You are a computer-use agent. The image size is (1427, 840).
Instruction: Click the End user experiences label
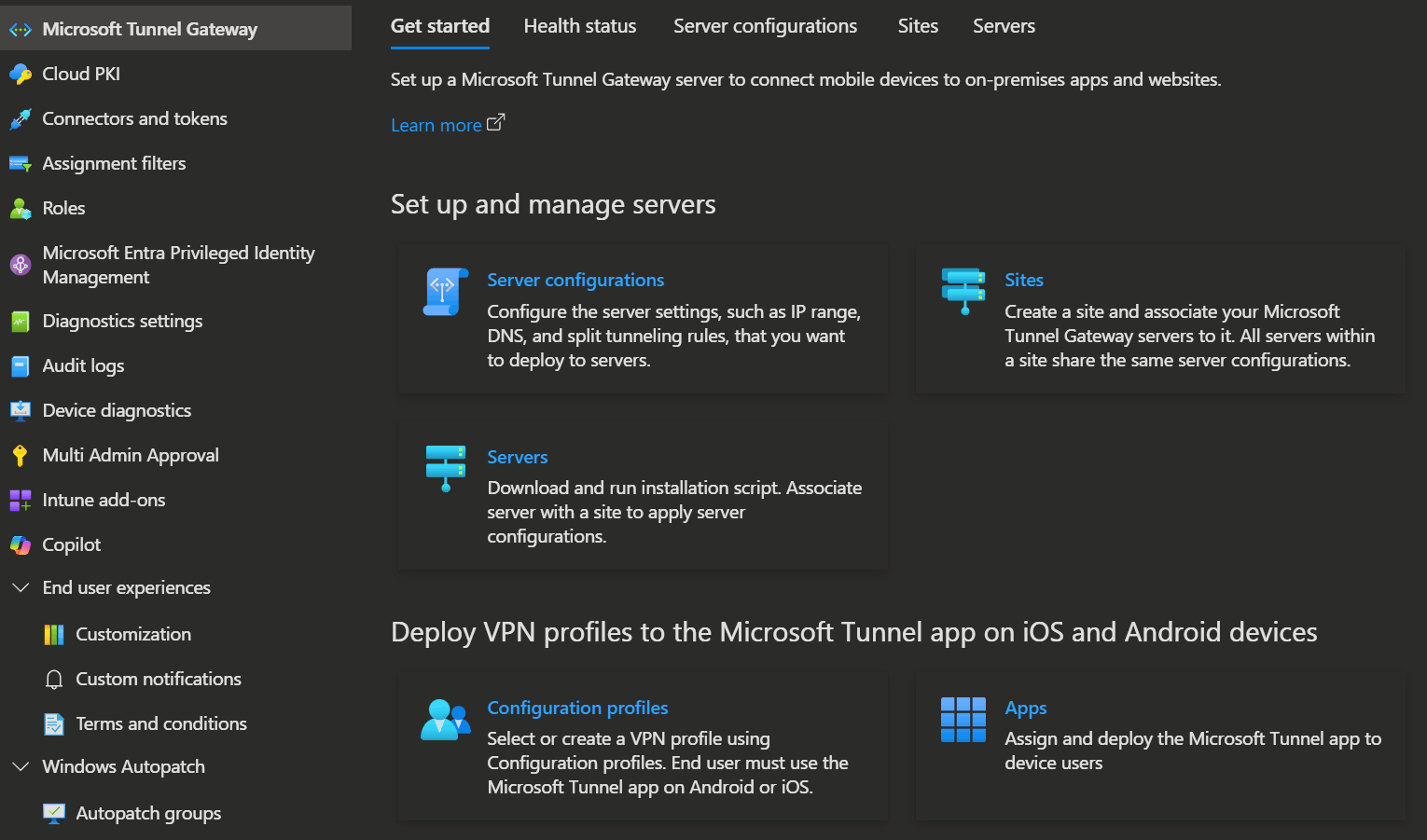[127, 588]
